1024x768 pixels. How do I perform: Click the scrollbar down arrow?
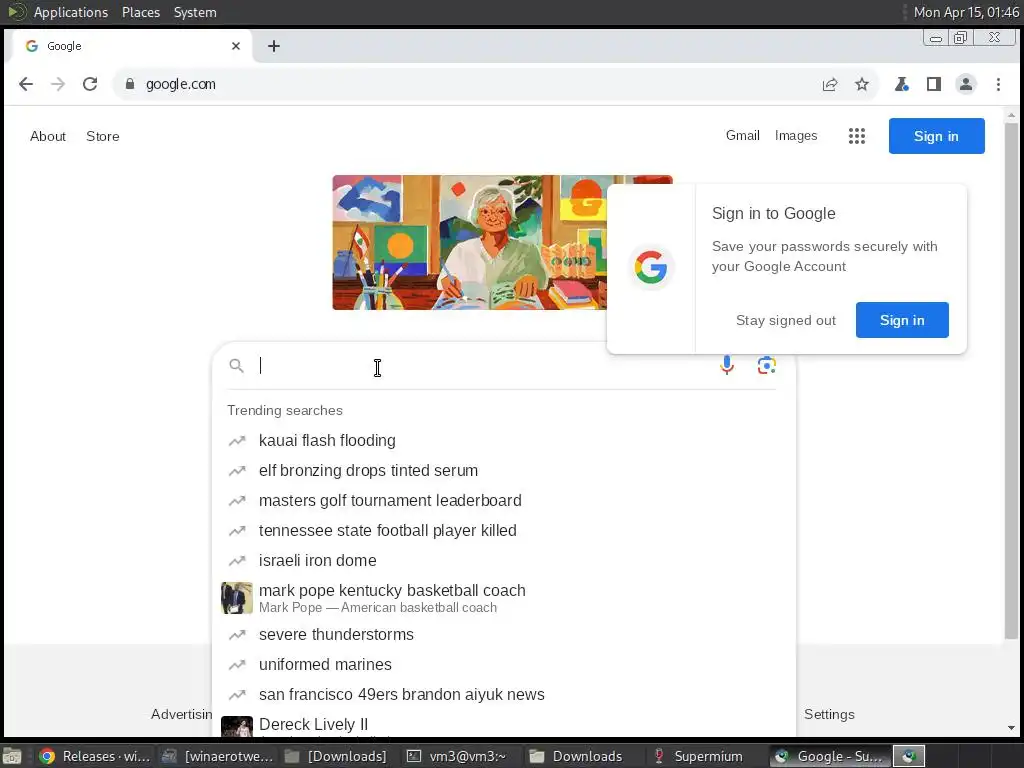(x=1011, y=728)
